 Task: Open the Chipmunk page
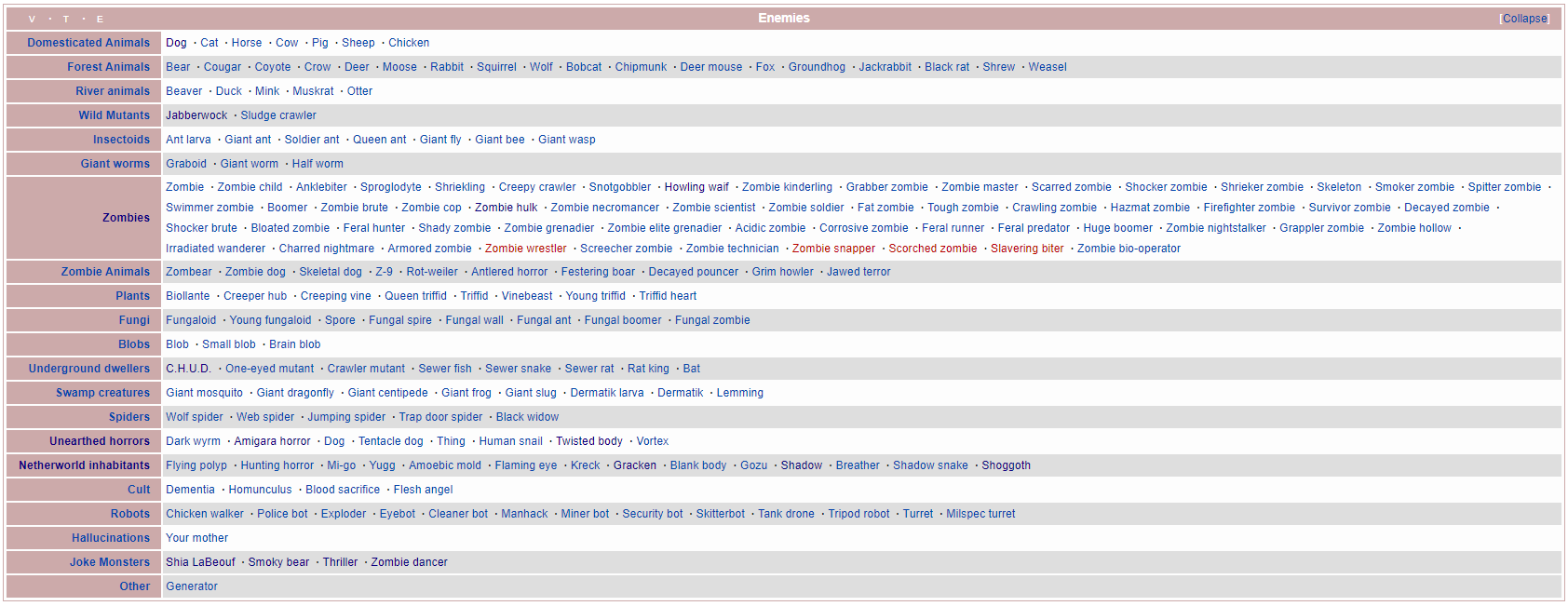pyautogui.click(x=641, y=67)
